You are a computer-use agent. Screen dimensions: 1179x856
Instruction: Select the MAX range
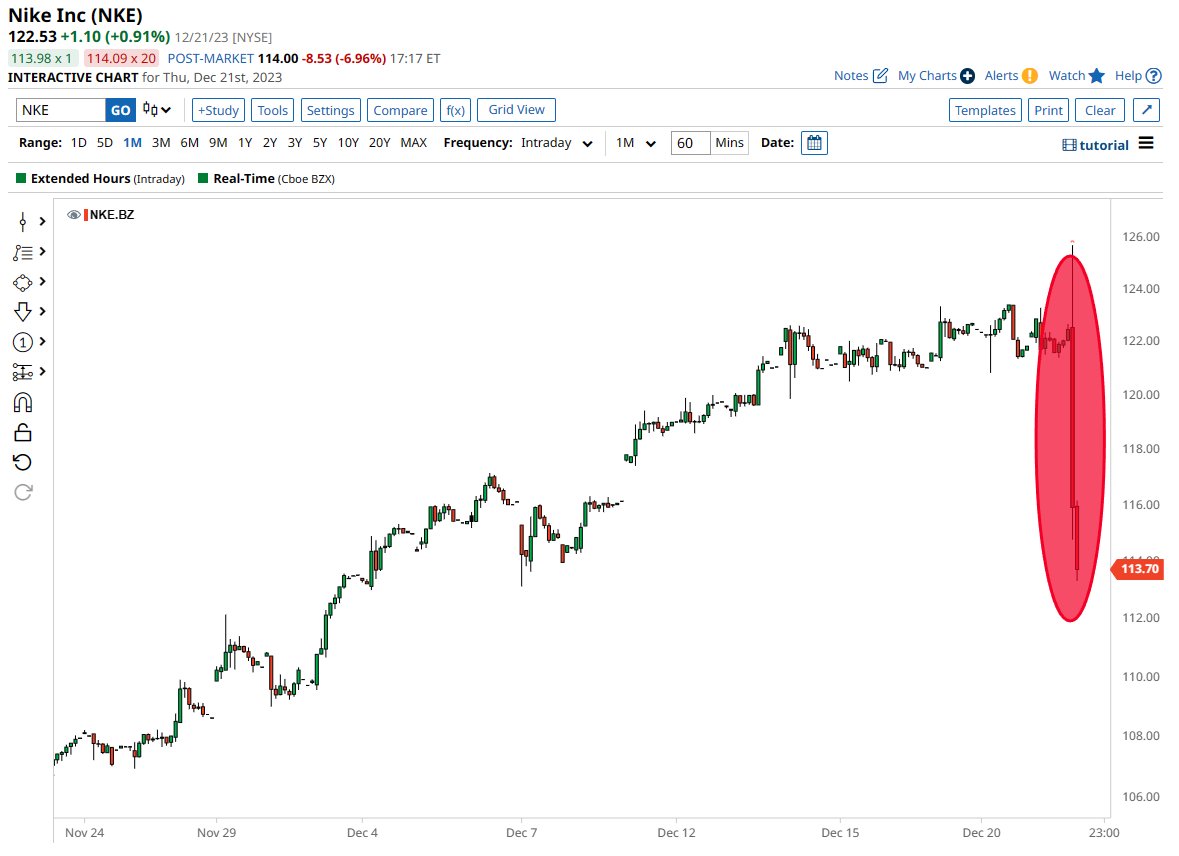coord(414,143)
